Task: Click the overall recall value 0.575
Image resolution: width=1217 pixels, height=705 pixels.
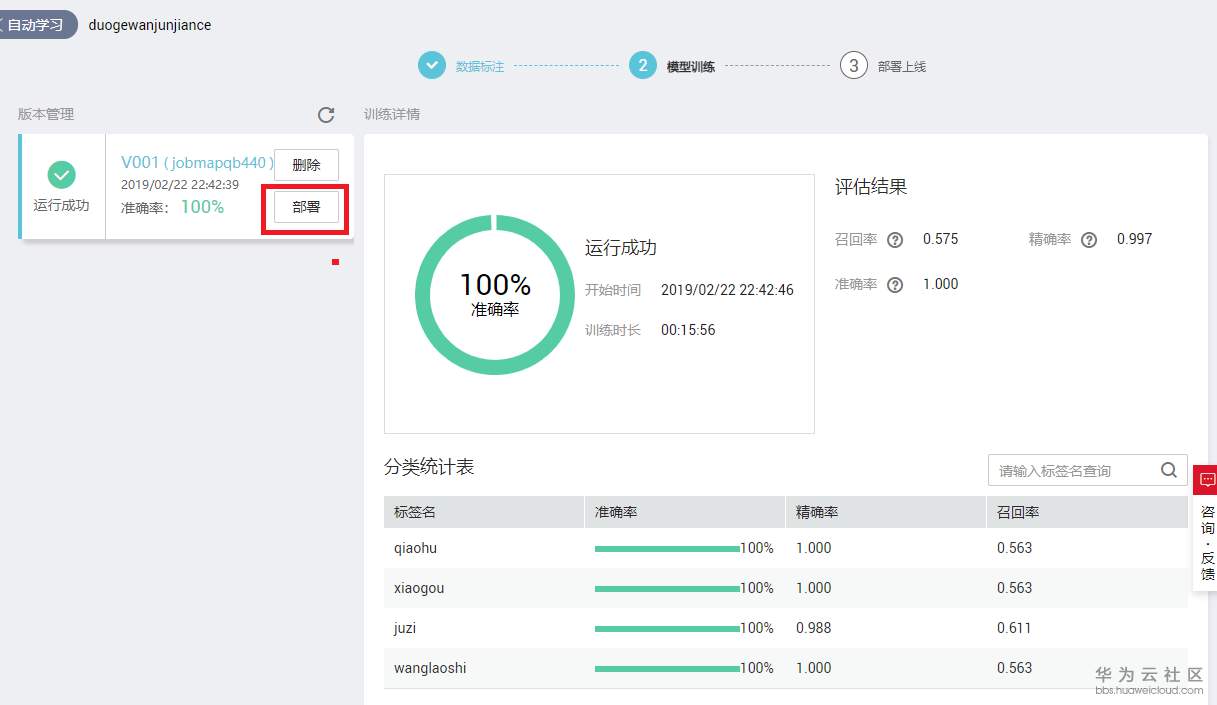Action: [940, 239]
